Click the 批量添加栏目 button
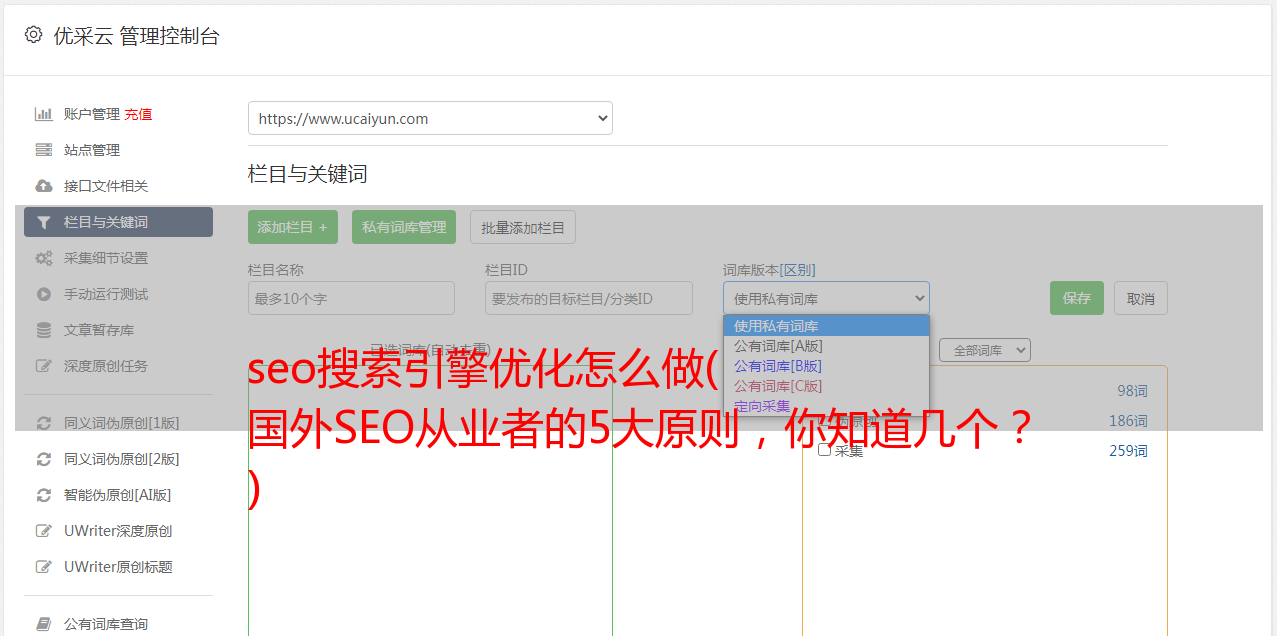The image size is (1277, 636). 523,227
